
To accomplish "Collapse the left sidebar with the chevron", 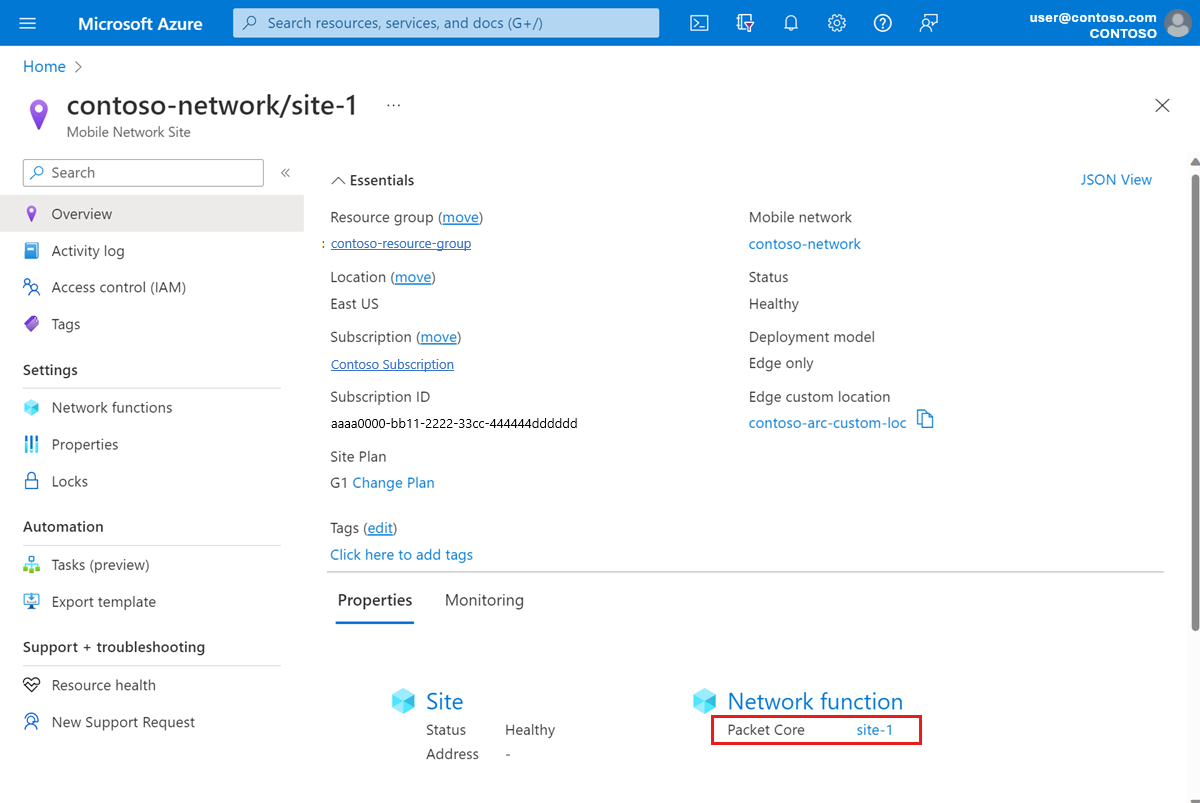I will (x=285, y=172).
